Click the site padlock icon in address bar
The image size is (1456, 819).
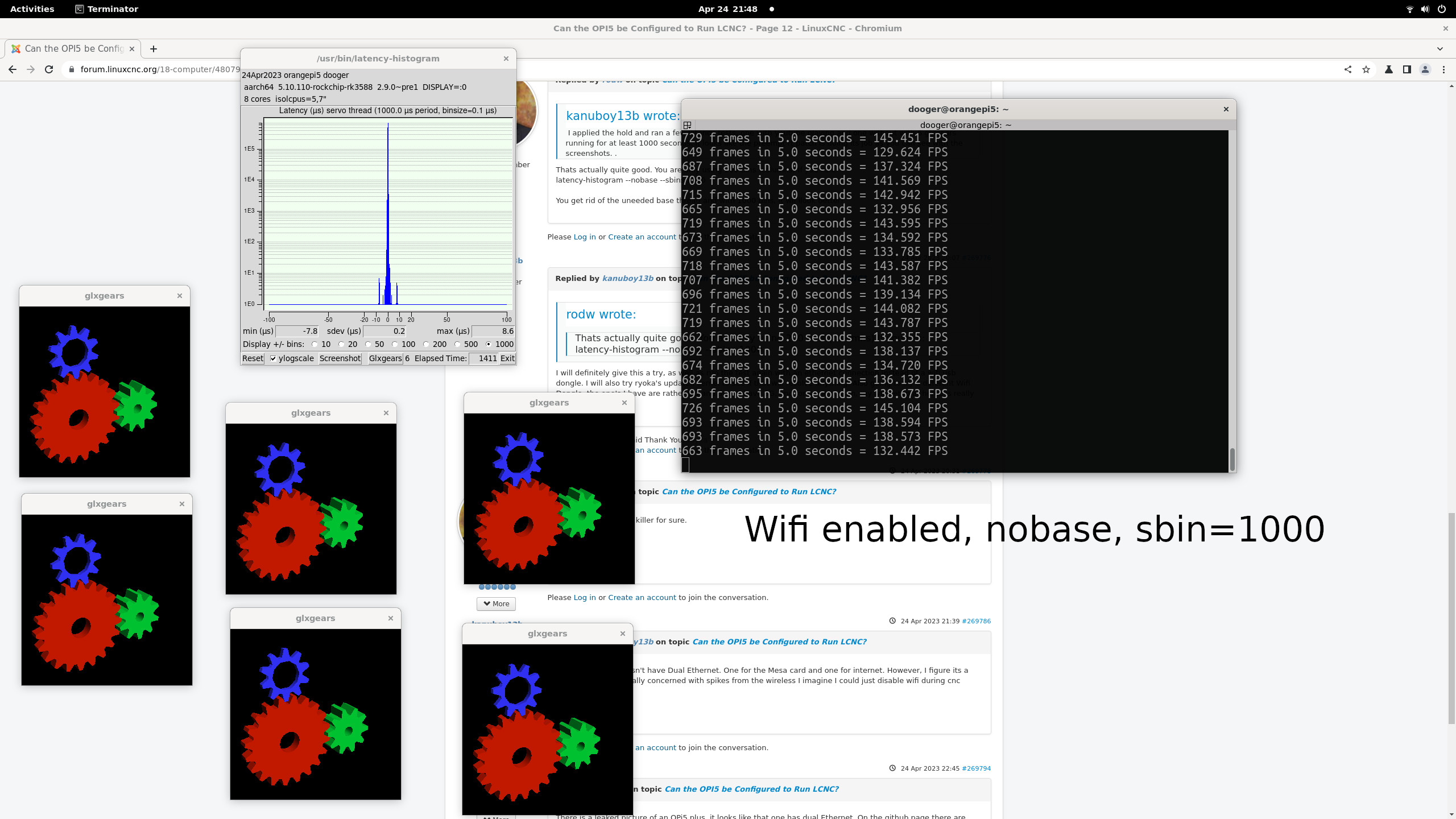71,69
